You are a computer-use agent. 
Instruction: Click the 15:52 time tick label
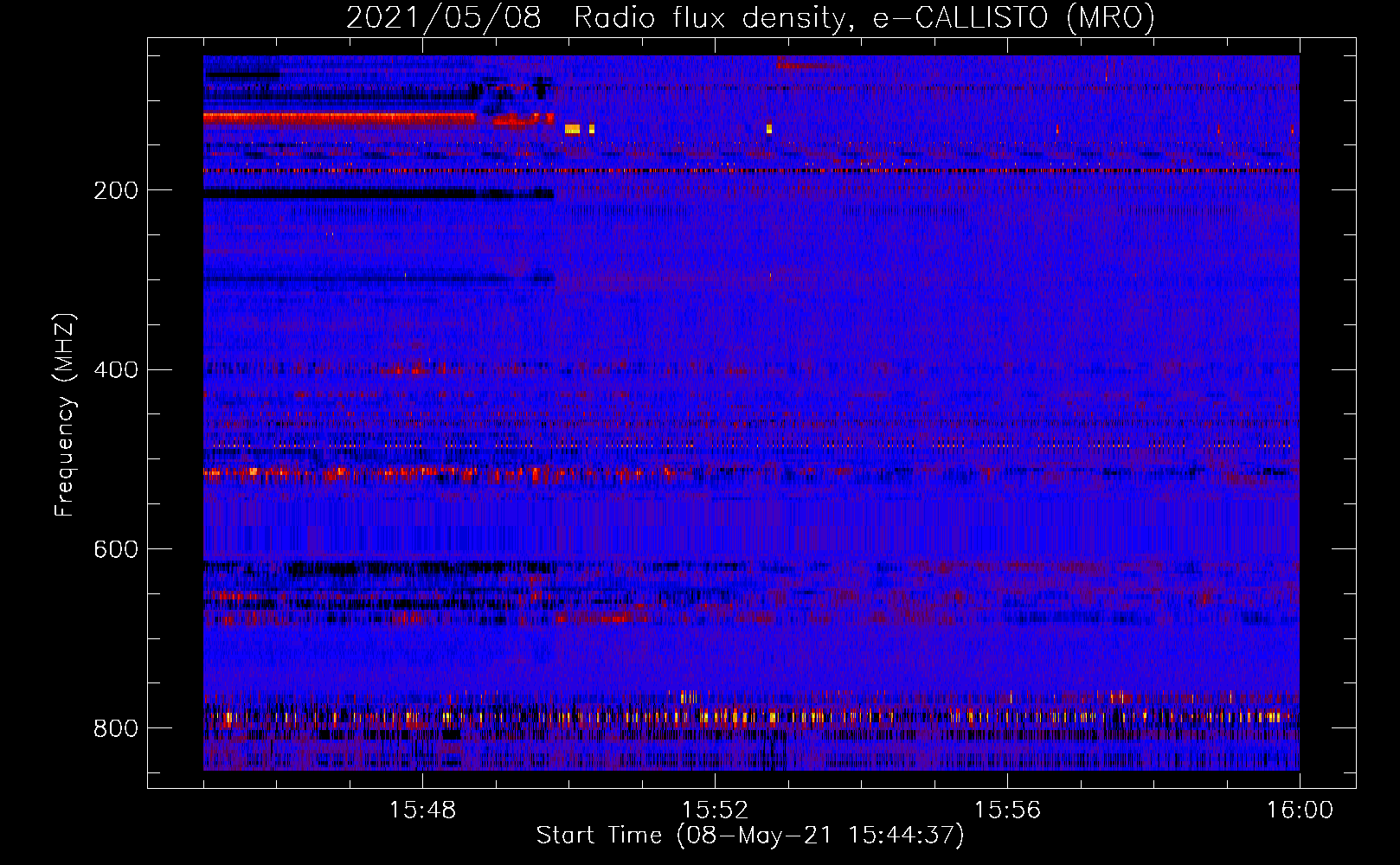point(715,811)
